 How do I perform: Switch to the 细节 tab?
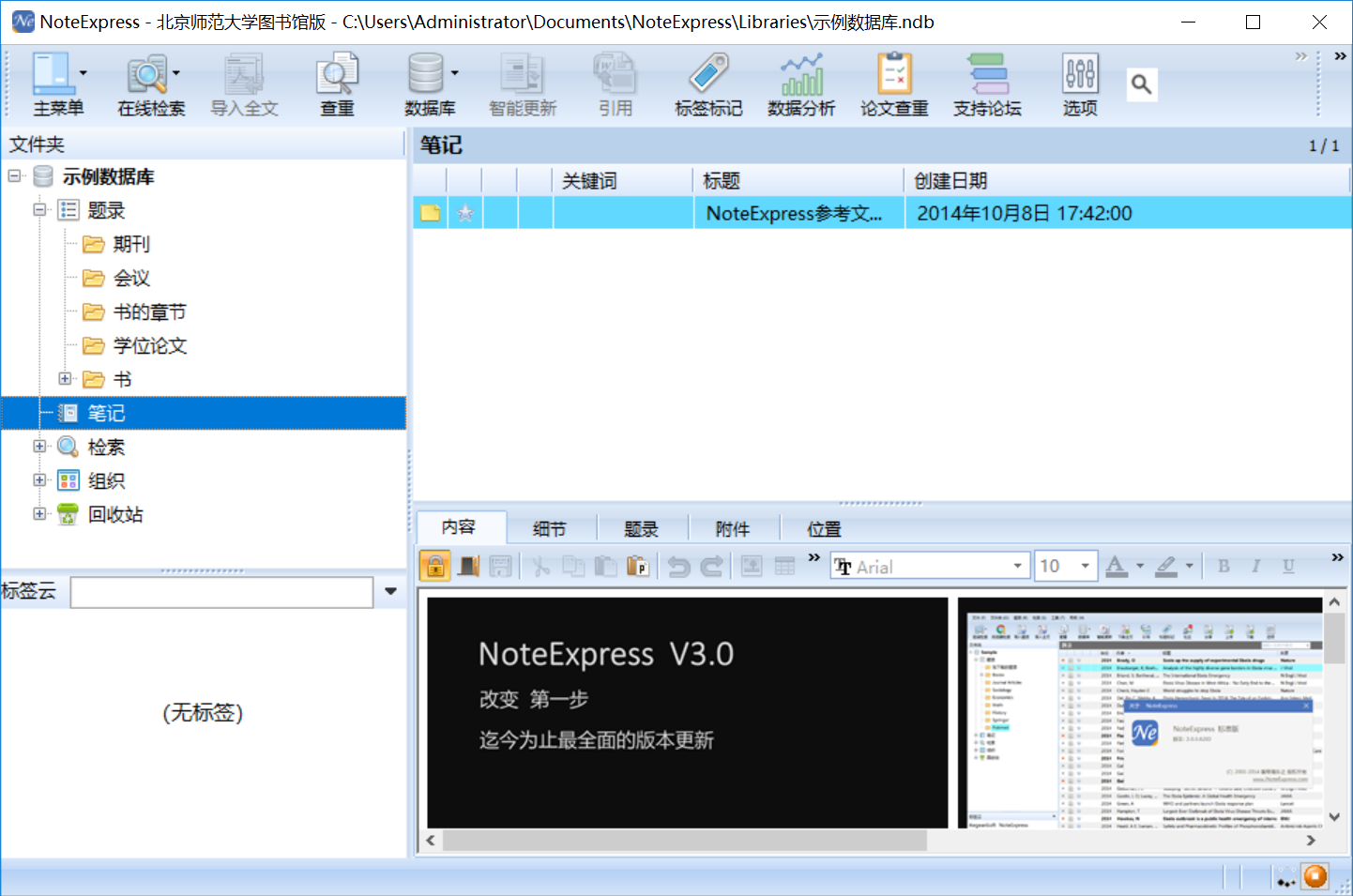(x=550, y=529)
